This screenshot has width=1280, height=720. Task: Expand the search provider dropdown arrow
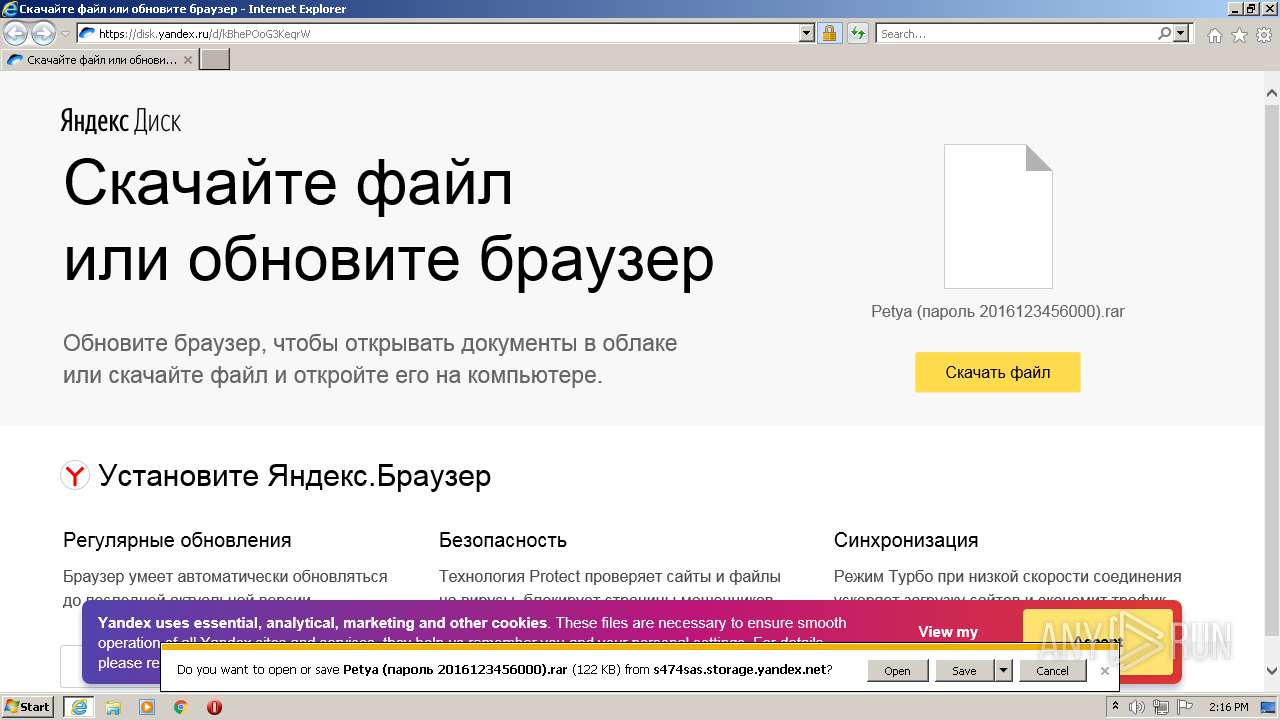pyautogui.click(x=1182, y=33)
